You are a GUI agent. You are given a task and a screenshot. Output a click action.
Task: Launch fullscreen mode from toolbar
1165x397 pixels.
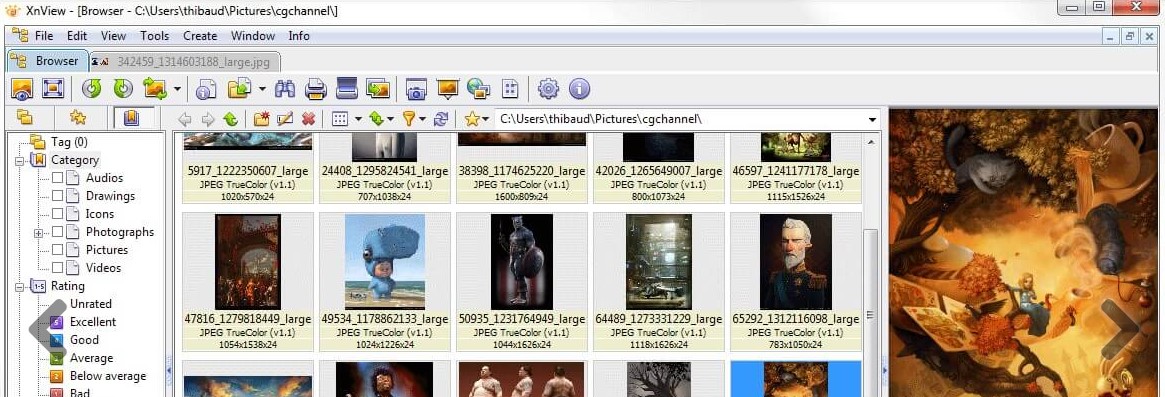(x=53, y=89)
